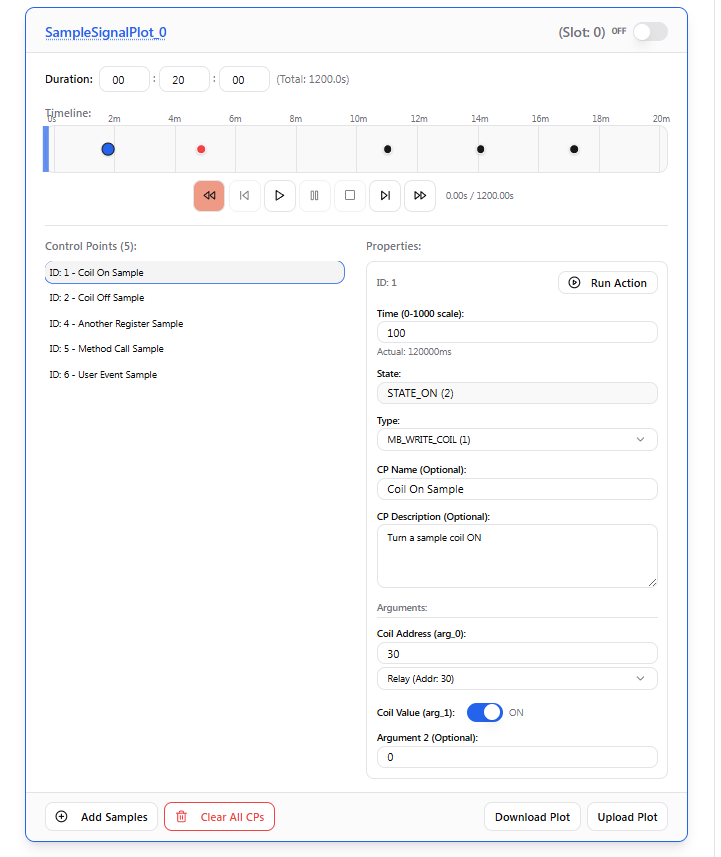This screenshot has width=721, height=857.
Task: Click the fast forward icon
Action: (x=420, y=196)
